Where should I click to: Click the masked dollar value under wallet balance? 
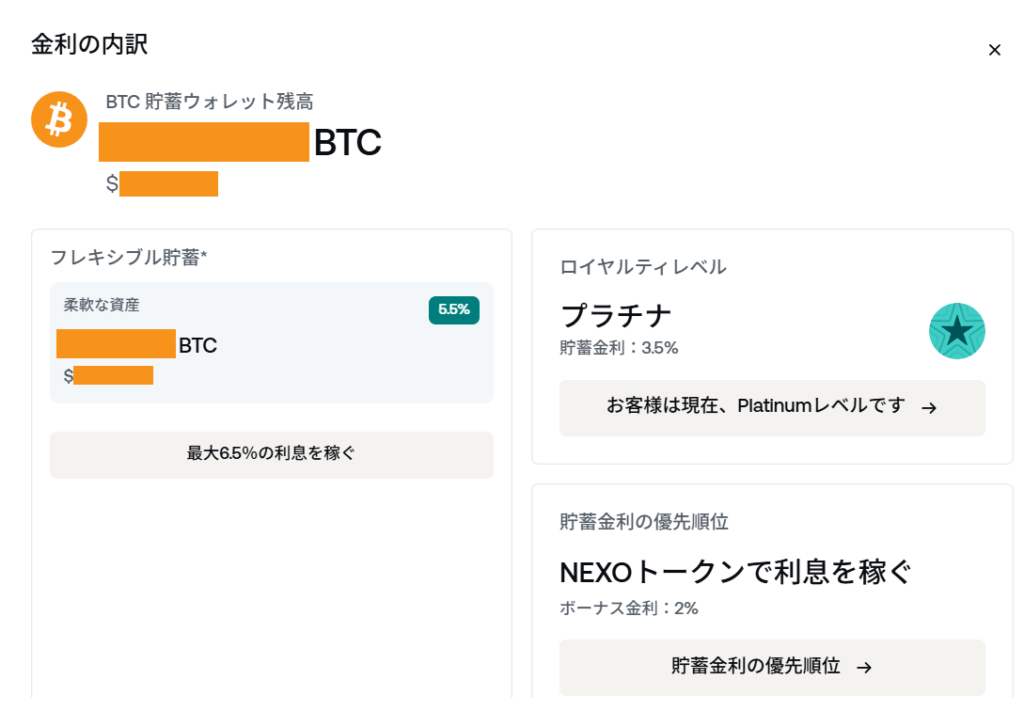(168, 184)
